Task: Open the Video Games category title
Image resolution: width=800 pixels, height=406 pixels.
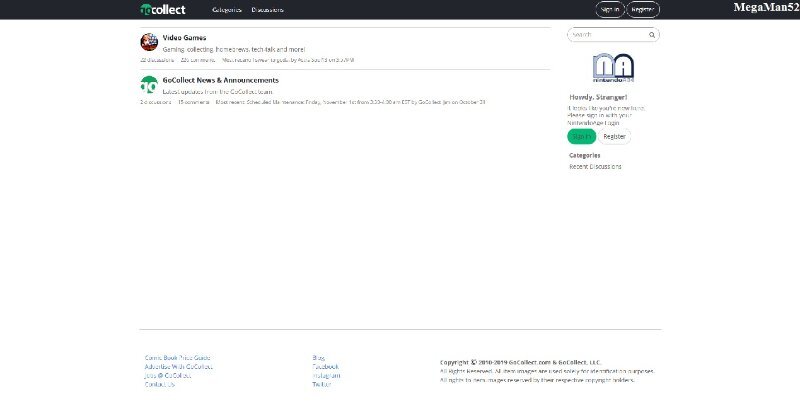Action: (184, 38)
